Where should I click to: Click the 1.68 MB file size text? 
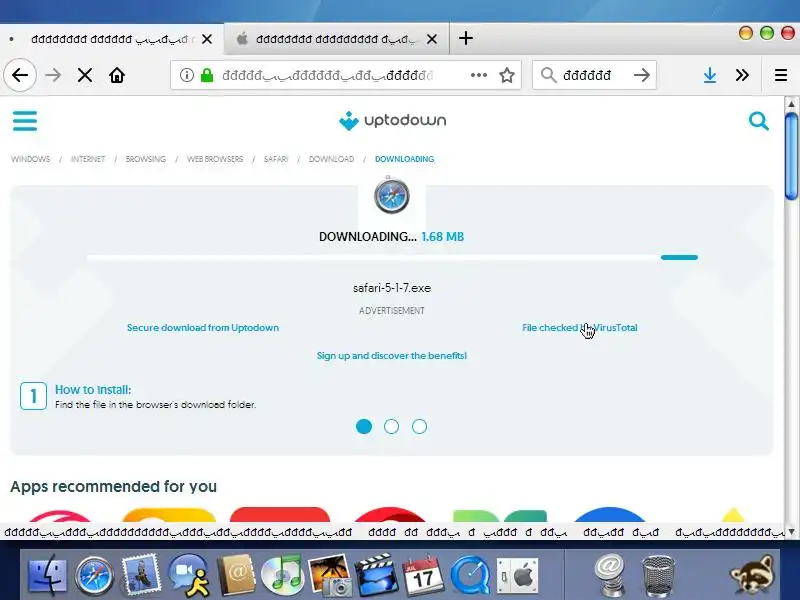442,237
